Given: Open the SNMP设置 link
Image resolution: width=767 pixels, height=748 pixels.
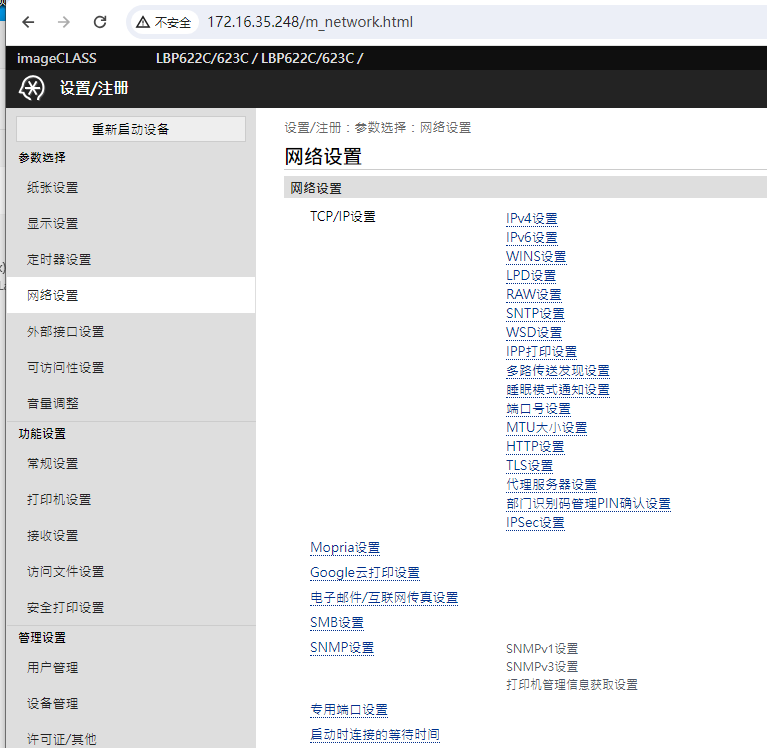Looking at the screenshot, I should (342, 648).
